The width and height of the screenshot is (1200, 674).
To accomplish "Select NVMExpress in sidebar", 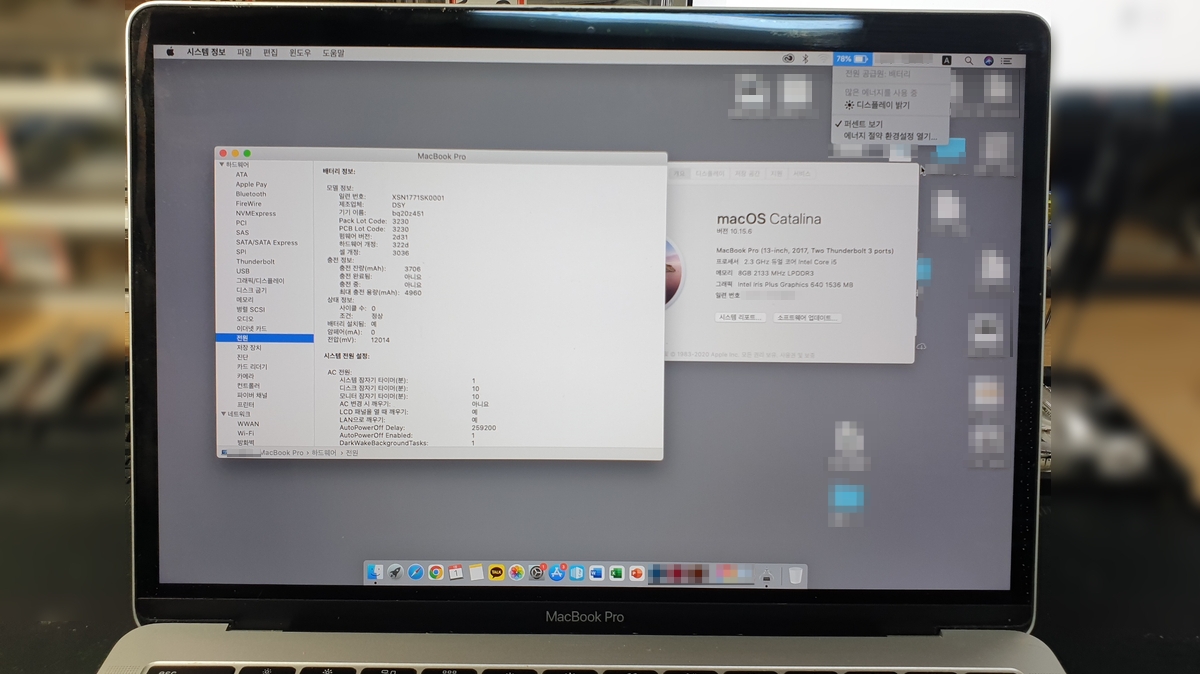I will [x=256, y=214].
